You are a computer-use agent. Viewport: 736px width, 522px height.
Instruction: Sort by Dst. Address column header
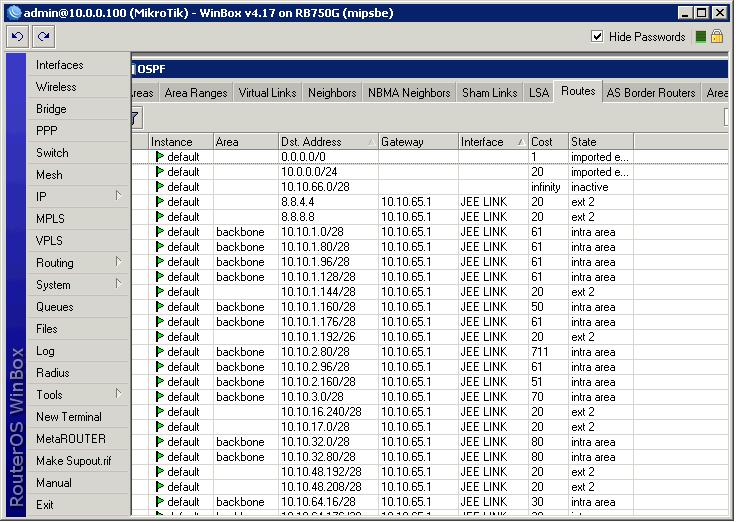(328, 142)
